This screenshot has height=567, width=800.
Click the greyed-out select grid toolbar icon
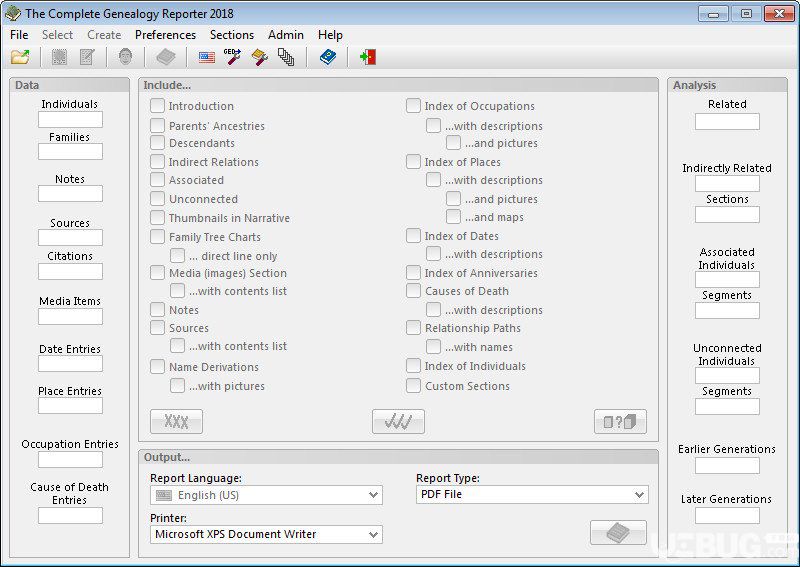(59, 57)
